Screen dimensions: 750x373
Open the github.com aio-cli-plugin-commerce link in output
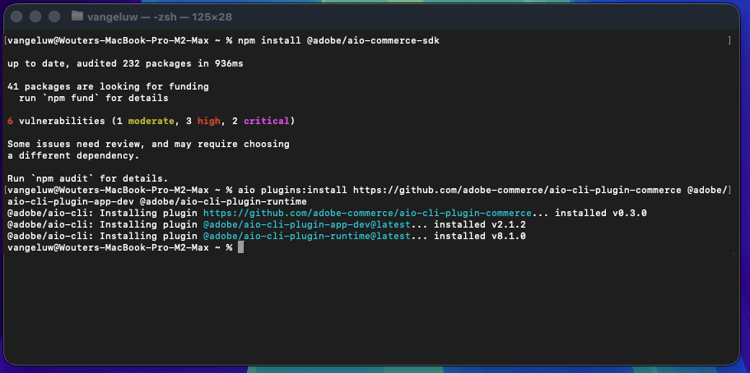point(367,213)
